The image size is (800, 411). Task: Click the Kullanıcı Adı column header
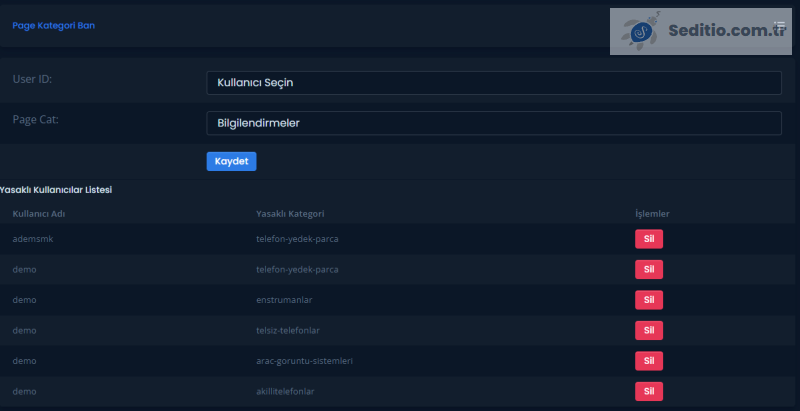(x=39, y=214)
